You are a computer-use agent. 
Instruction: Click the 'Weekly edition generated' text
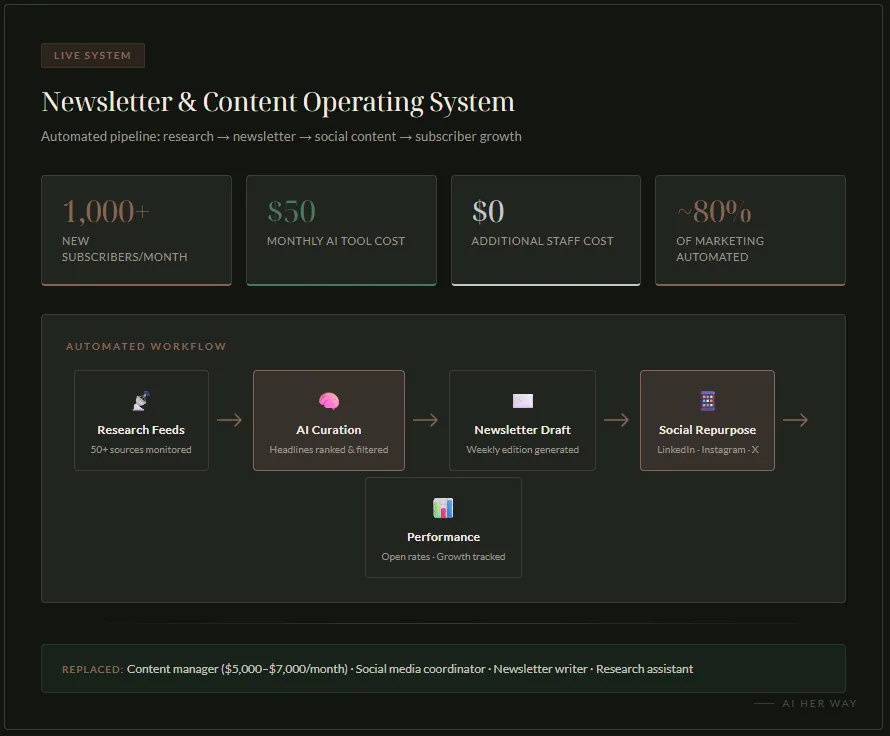coord(523,449)
